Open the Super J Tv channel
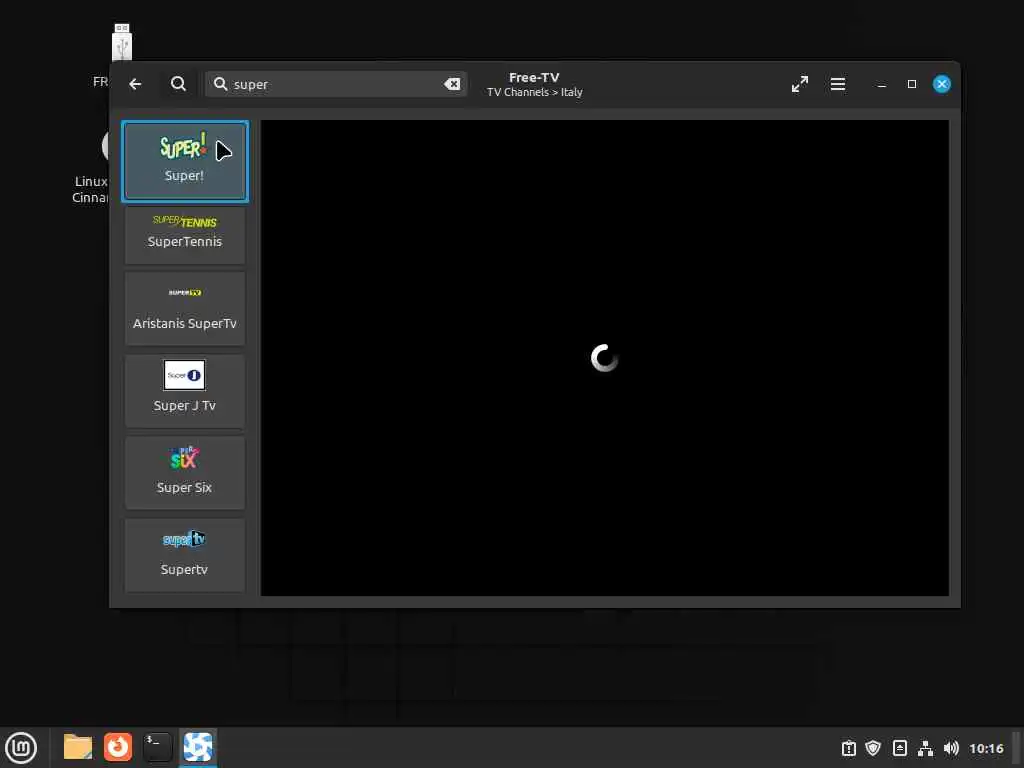 click(185, 391)
